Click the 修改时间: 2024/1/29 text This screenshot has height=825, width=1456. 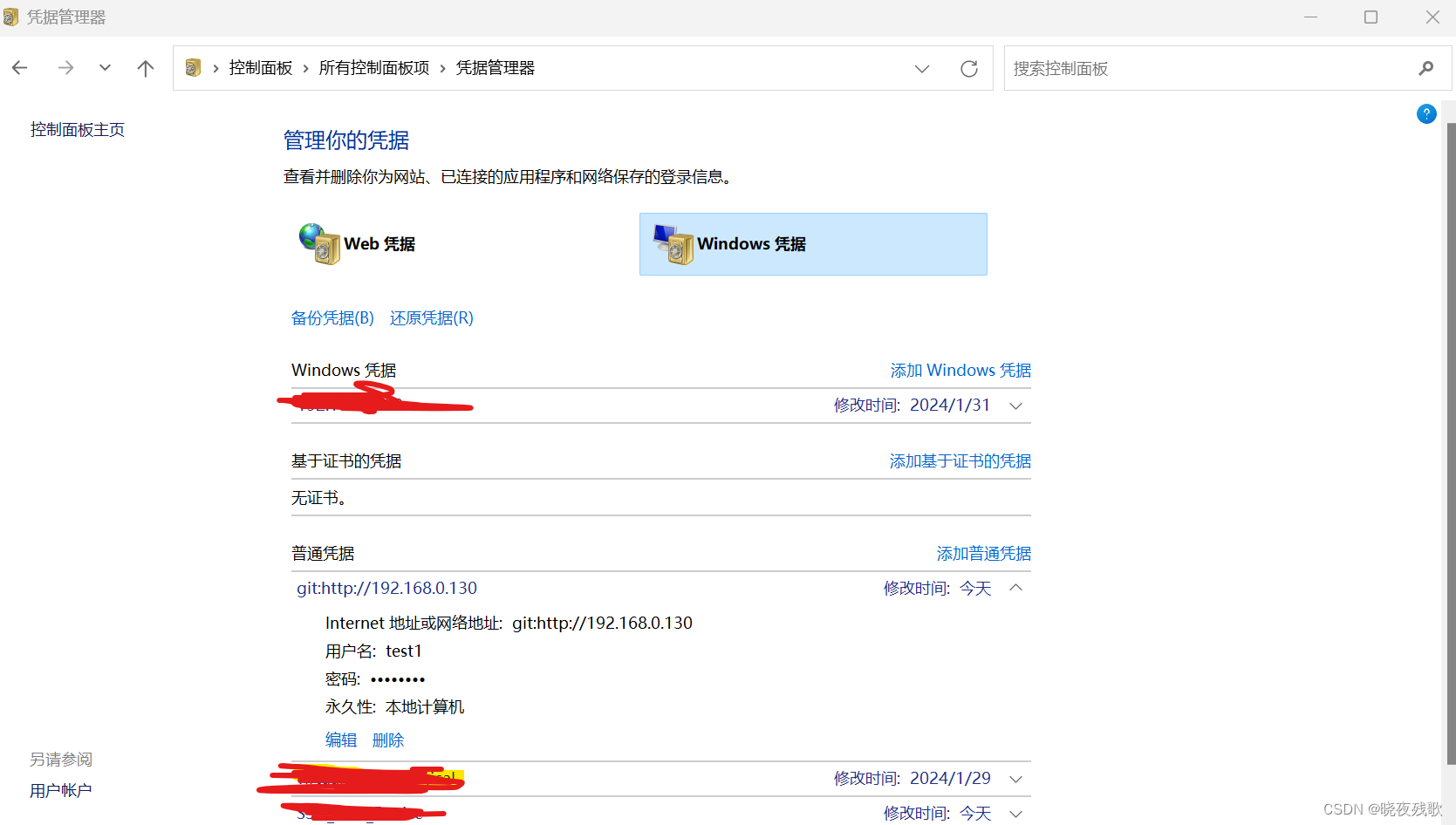tap(913, 779)
